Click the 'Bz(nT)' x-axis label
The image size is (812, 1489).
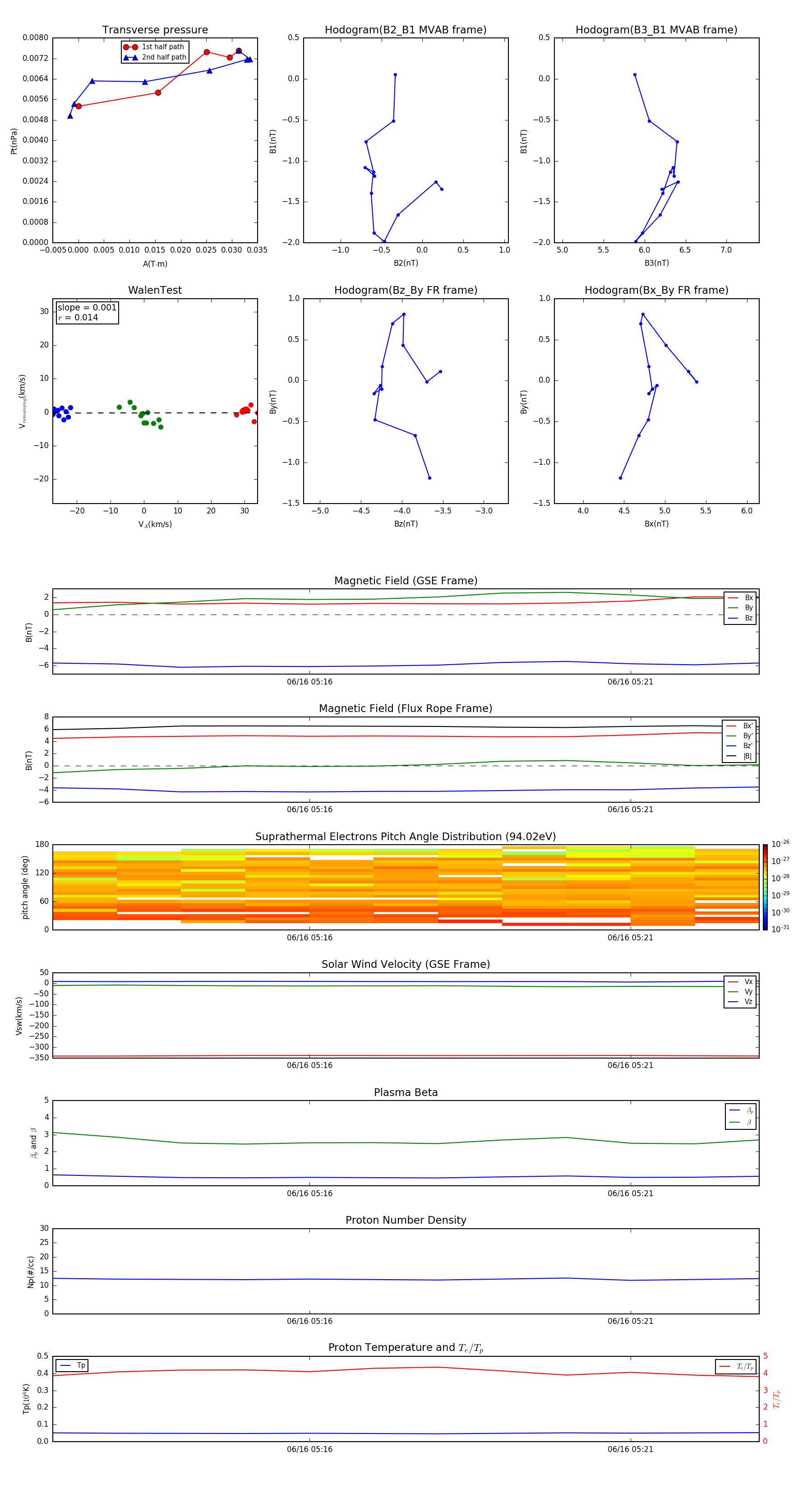tap(406, 524)
